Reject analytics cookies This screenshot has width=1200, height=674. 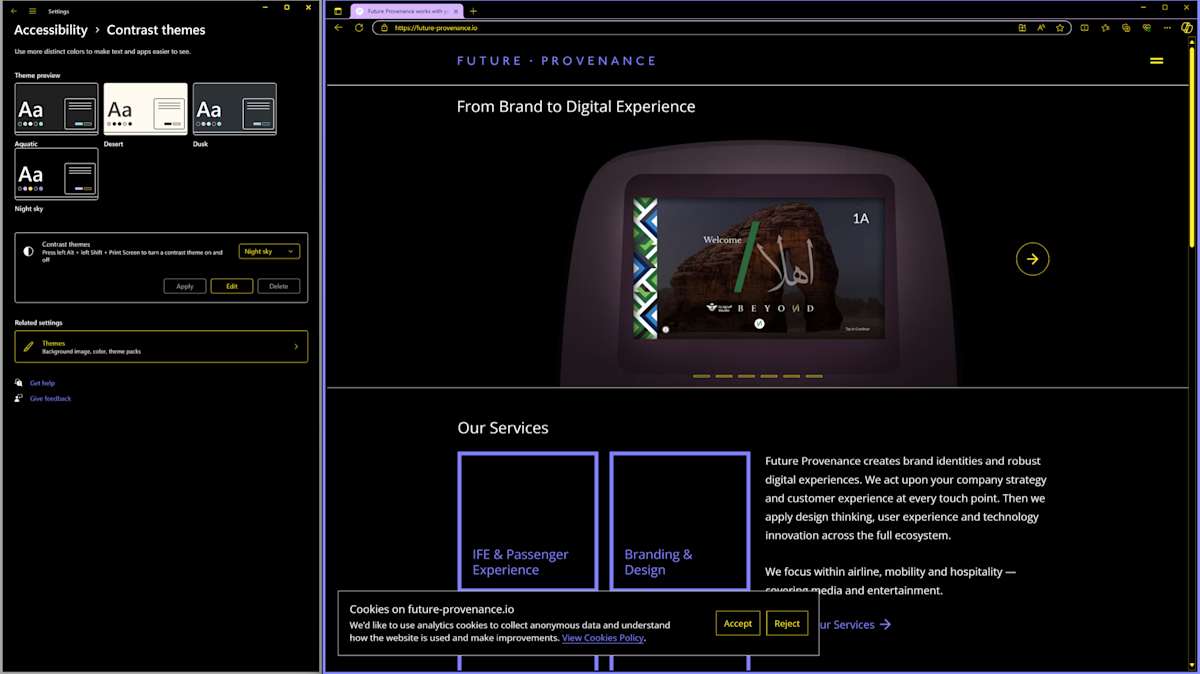coord(787,623)
